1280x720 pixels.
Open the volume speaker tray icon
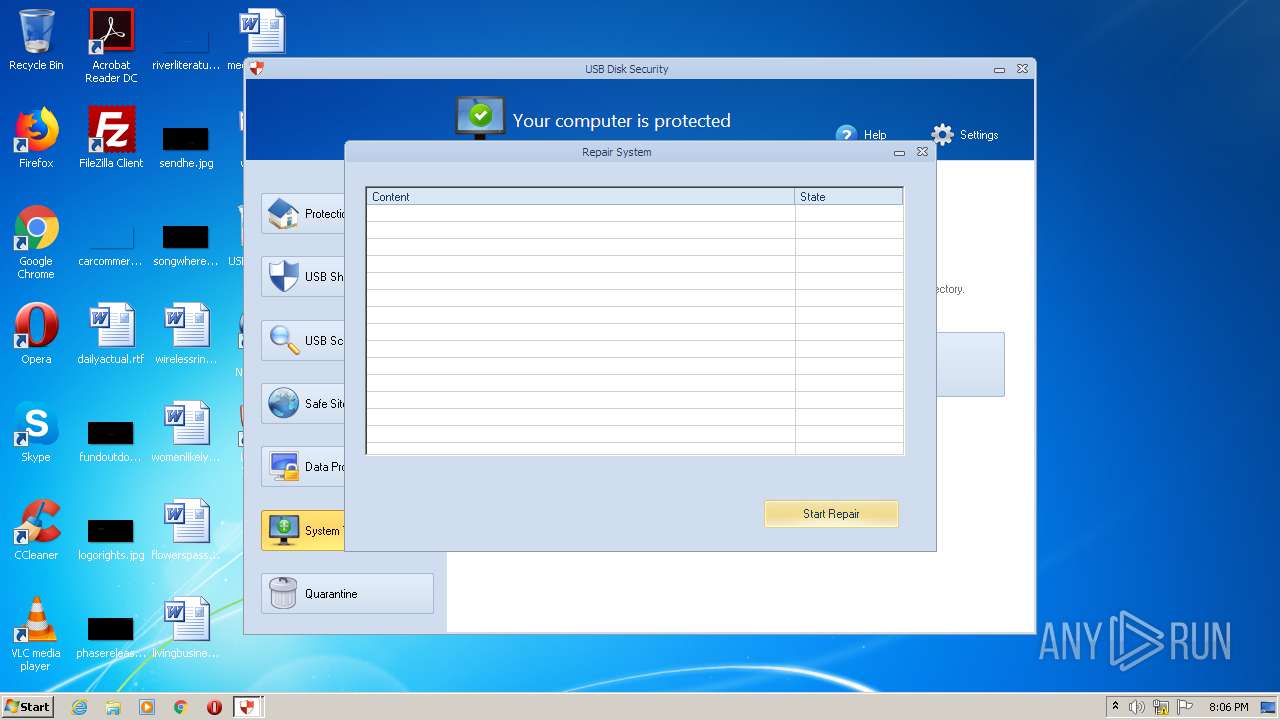pos(1137,707)
